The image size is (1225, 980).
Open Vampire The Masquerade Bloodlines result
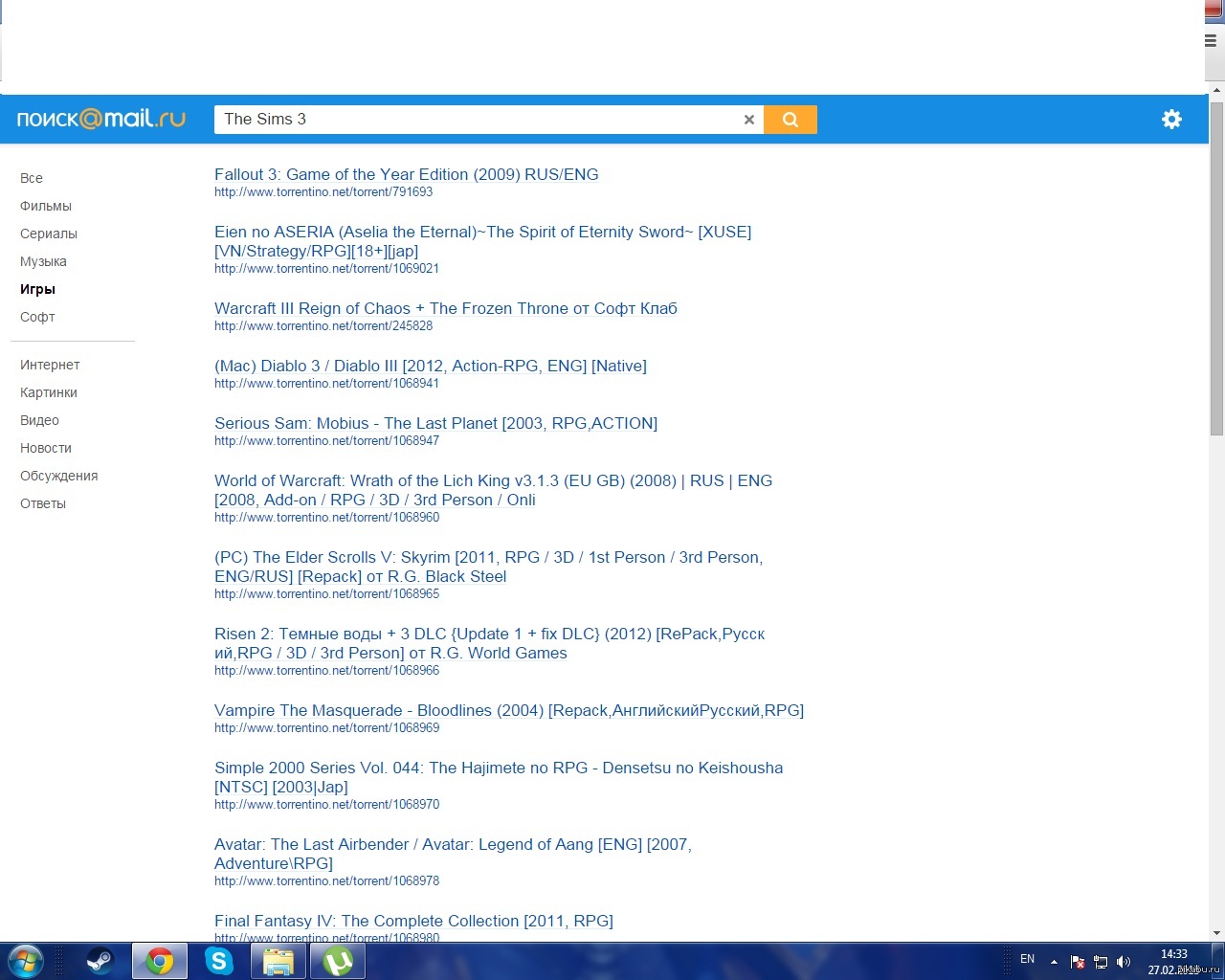(508, 710)
